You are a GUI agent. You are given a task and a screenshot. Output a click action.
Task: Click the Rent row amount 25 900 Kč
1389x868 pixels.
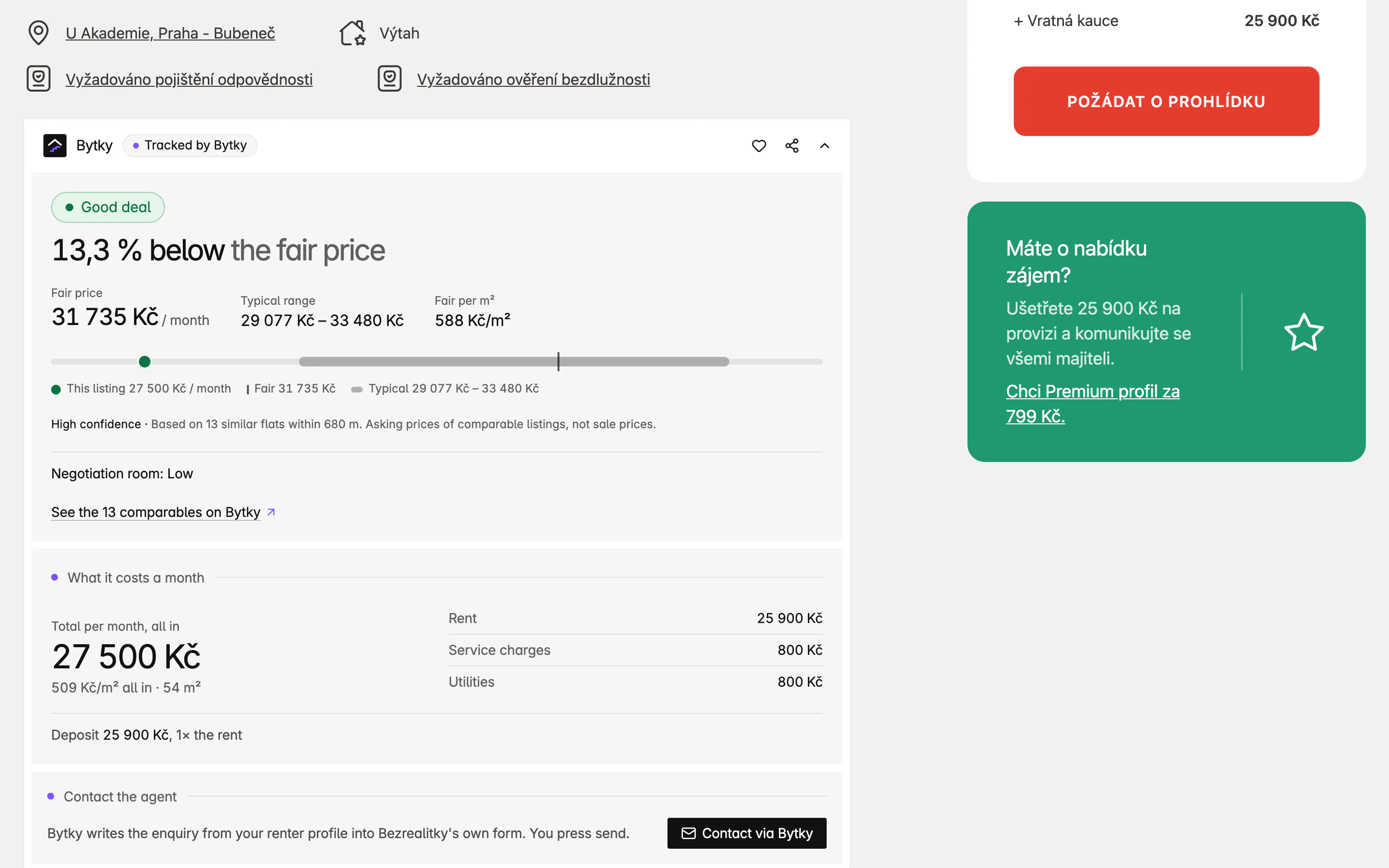(x=789, y=618)
